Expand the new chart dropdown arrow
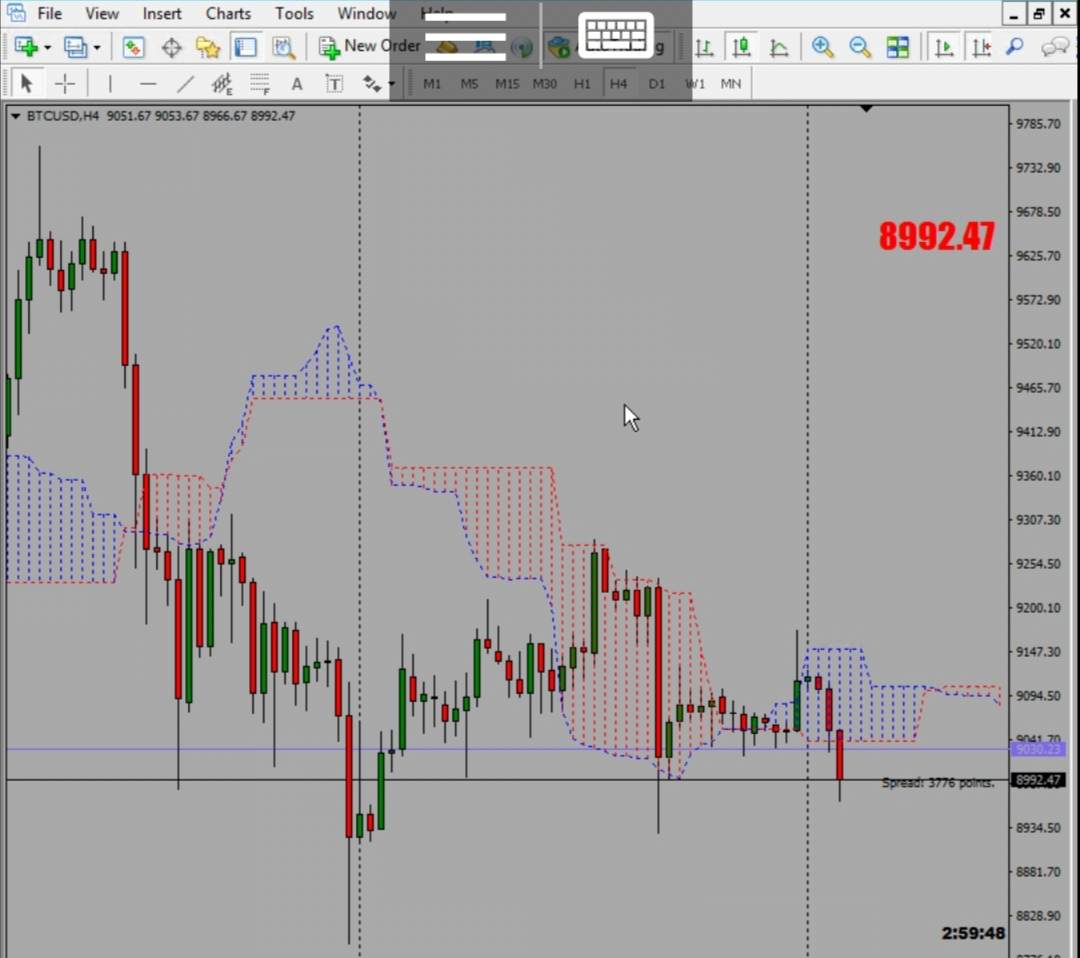The image size is (1080, 958). 48,48
